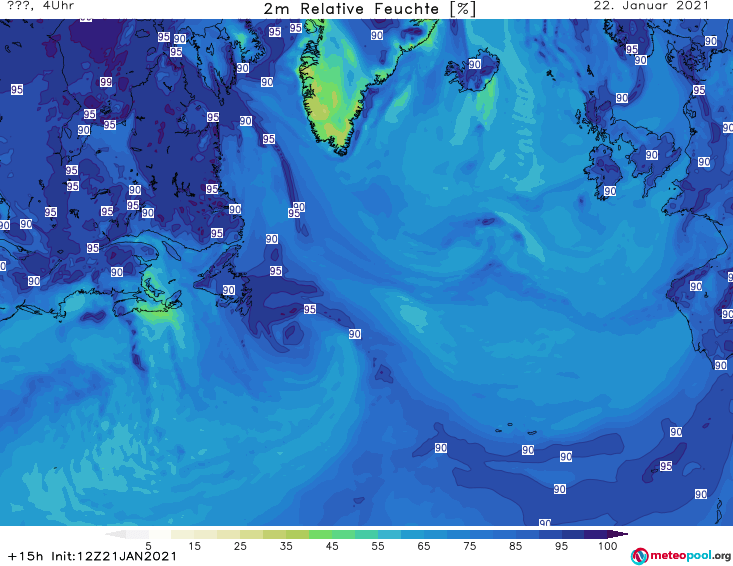Screen dimensions: 733x566
Task: Click the '90' label over Great Britain
Action: (x=652, y=155)
